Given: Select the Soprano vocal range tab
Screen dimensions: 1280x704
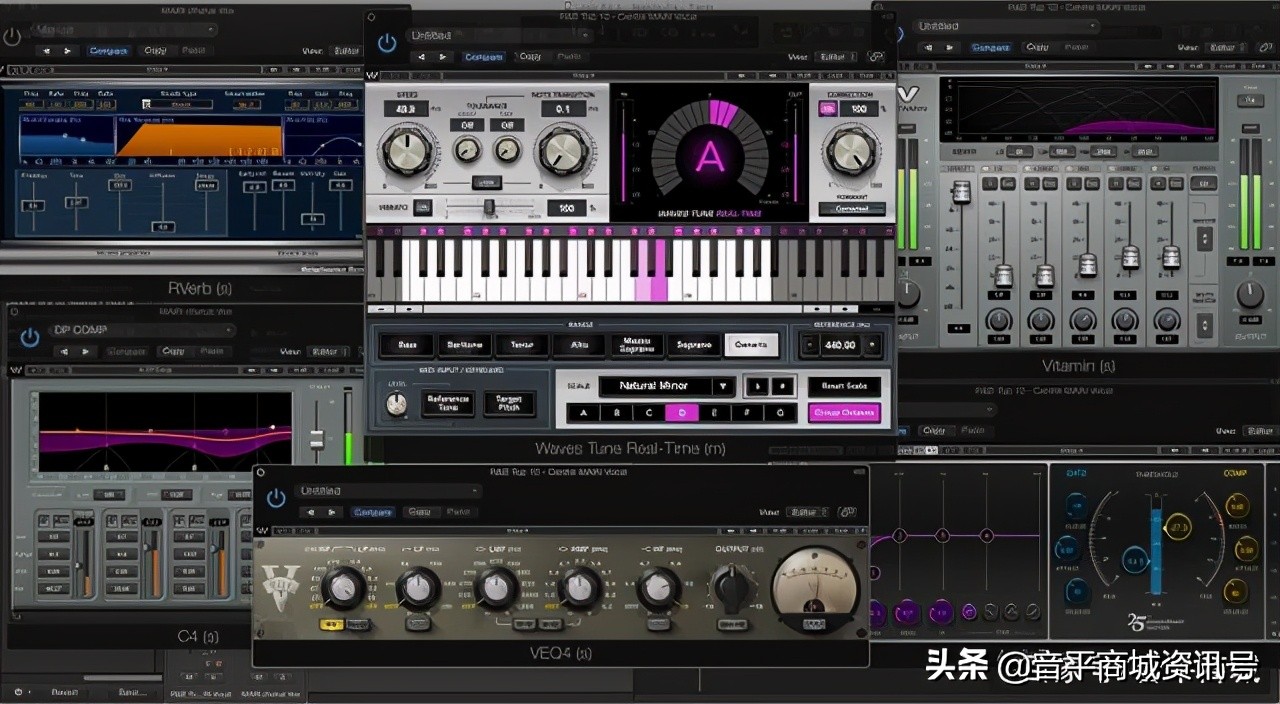Looking at the screenshot, I should 694,345.
